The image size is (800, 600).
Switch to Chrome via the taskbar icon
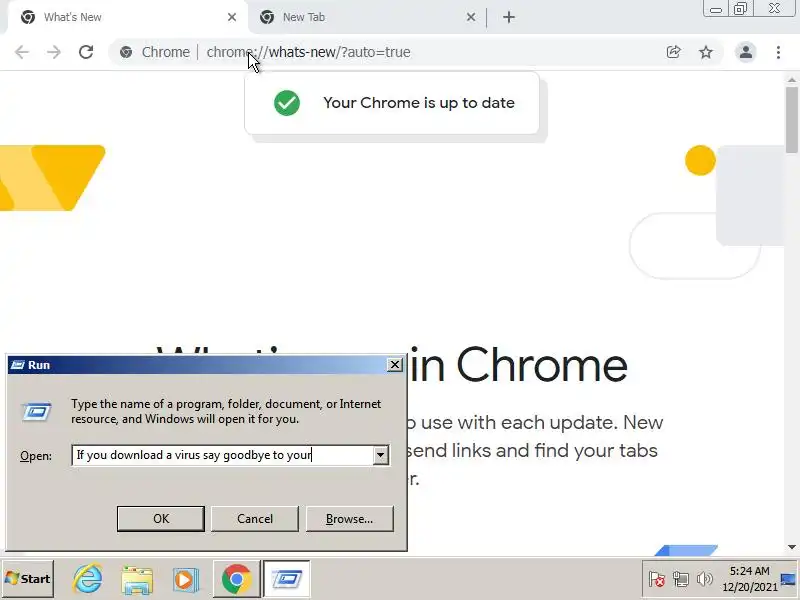[x=236, y=579]
